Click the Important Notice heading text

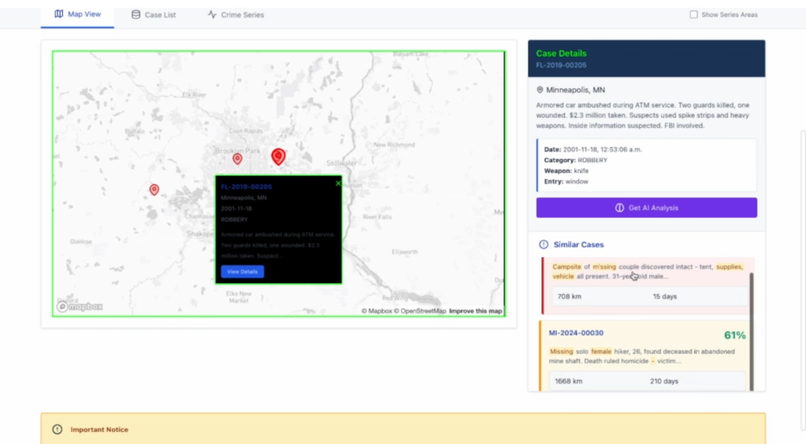click(x=99, y=430)
